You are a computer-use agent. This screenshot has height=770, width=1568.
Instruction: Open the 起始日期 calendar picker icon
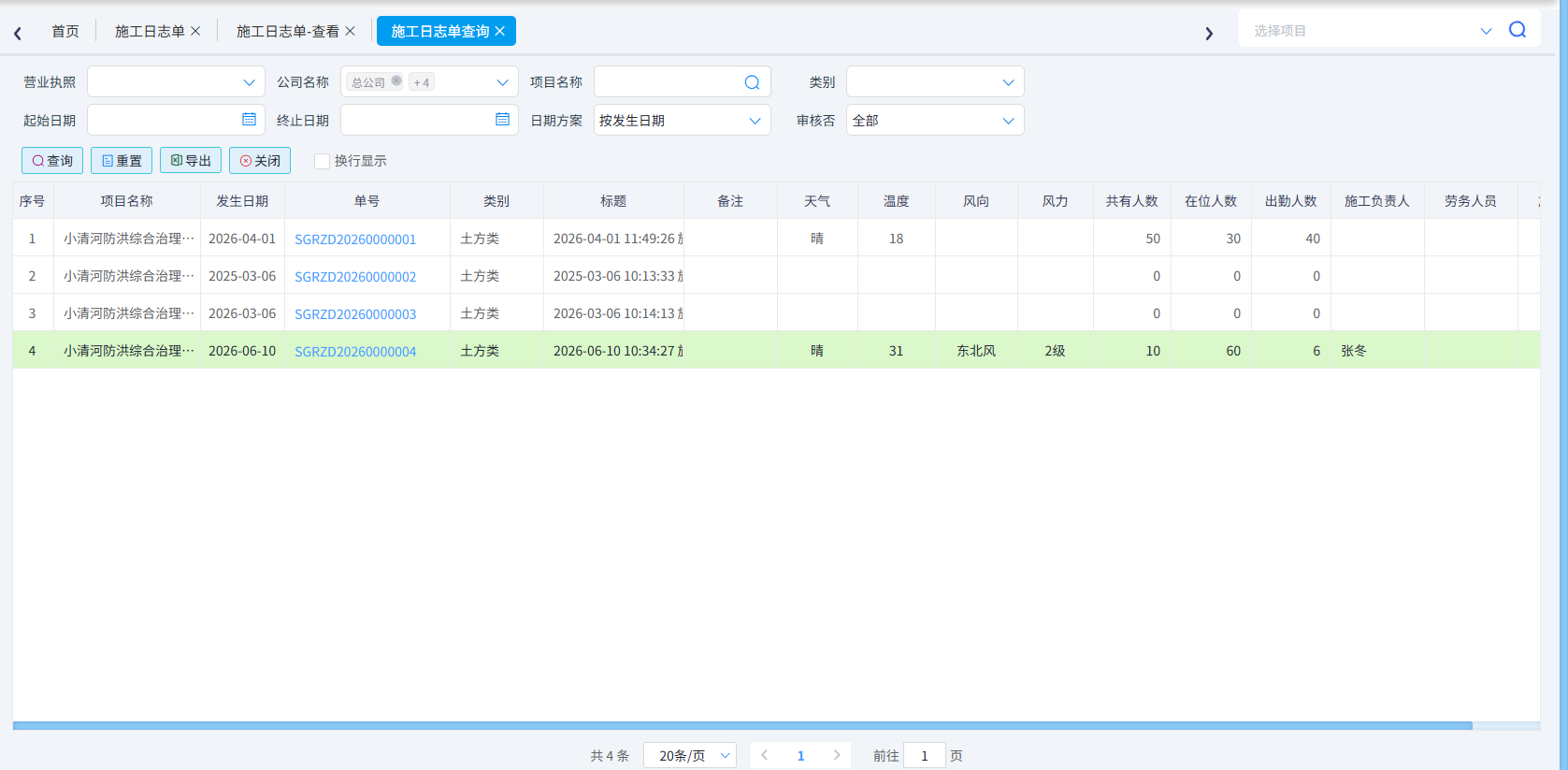[249, 119]
